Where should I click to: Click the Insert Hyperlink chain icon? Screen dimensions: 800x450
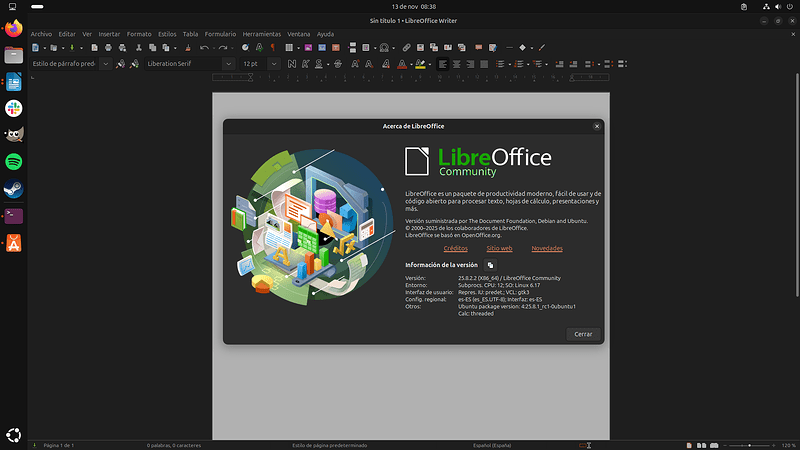pyautogui.click(x=406, y=47)
